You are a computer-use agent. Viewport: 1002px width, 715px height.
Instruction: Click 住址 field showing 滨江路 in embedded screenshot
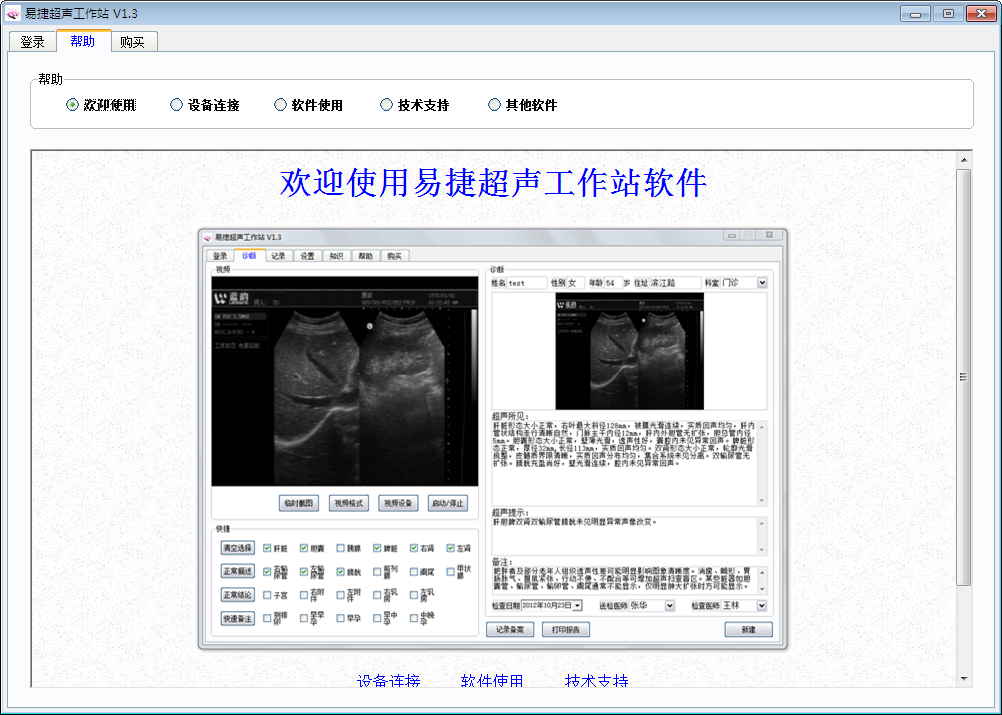pyautogui.click(x=675, y=282)
